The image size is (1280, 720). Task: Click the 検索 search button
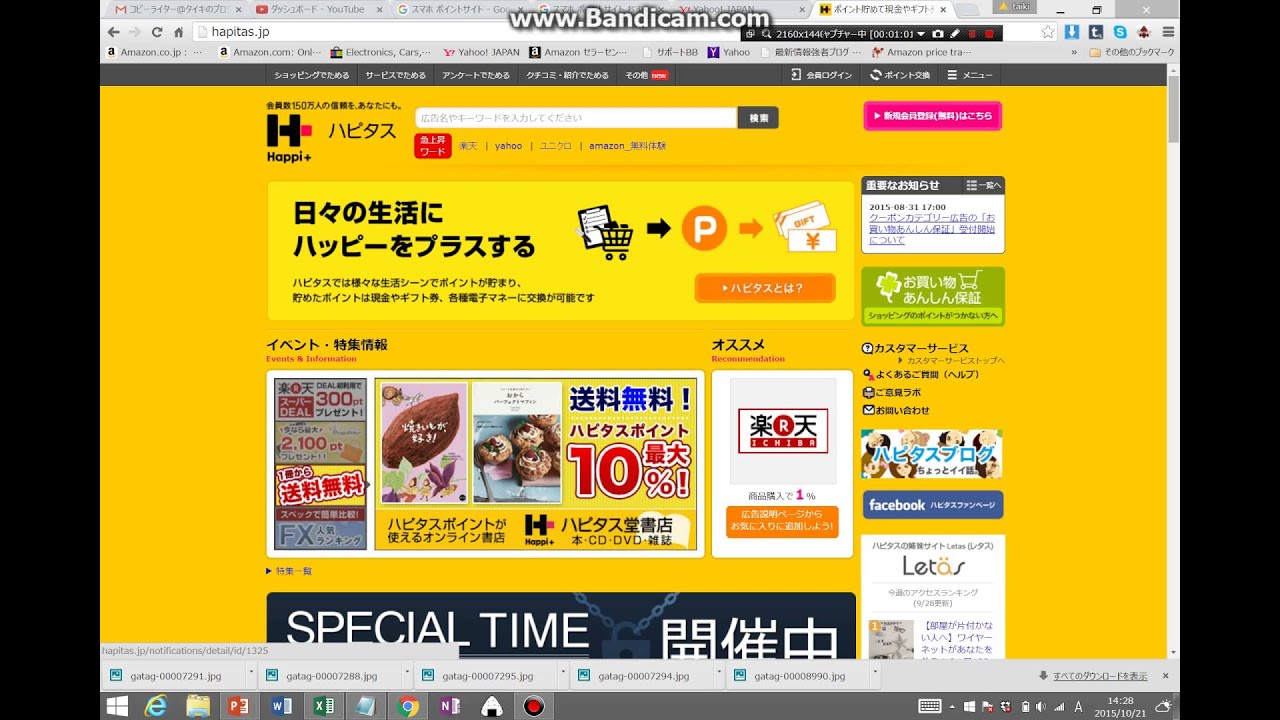coord(758,118)
